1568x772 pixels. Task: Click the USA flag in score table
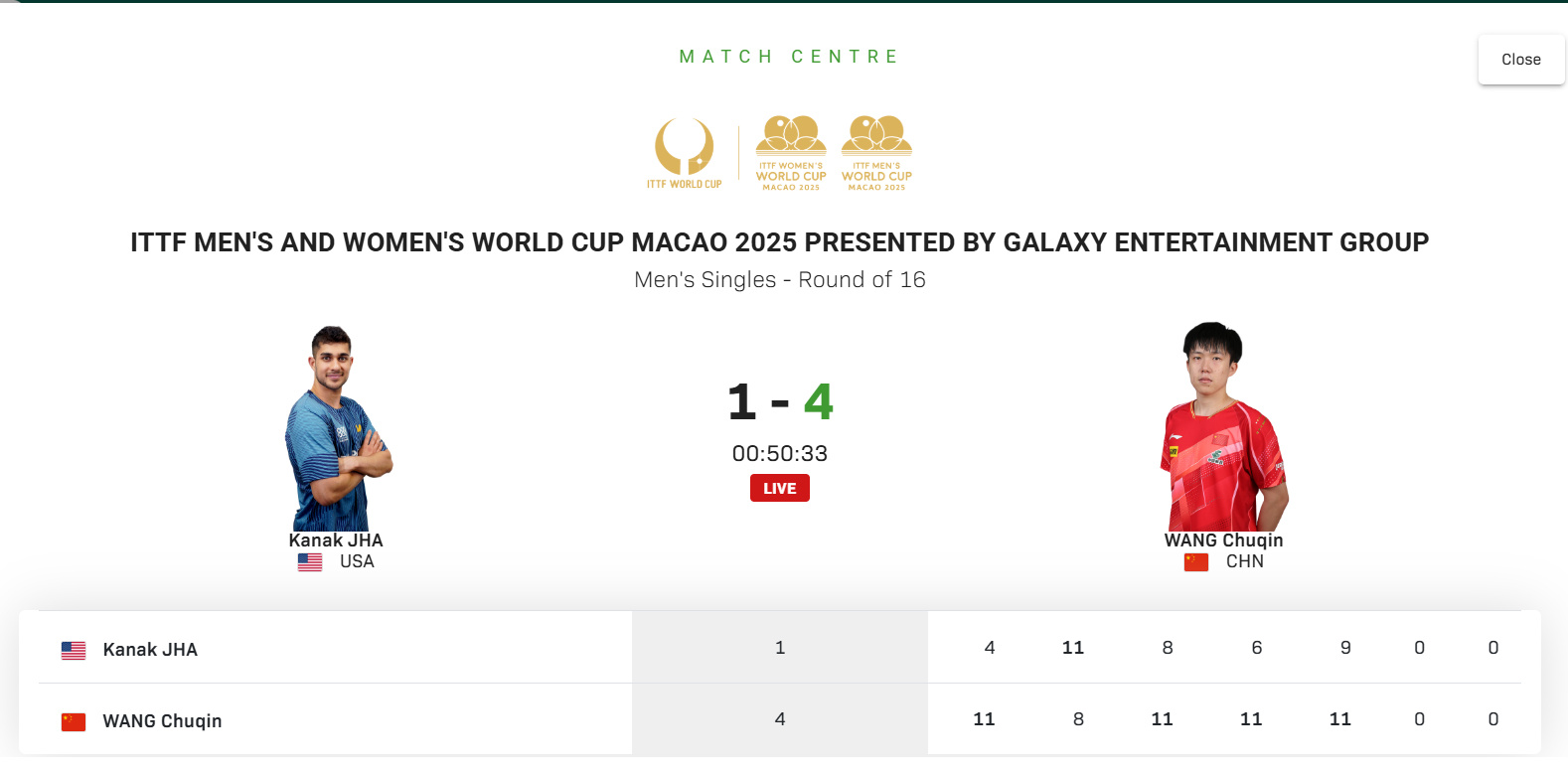click(74, 650)
